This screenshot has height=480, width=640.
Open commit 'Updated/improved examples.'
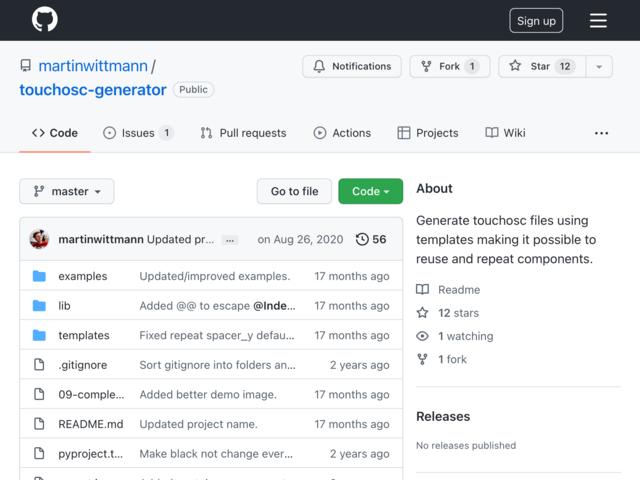click(215, 276)
